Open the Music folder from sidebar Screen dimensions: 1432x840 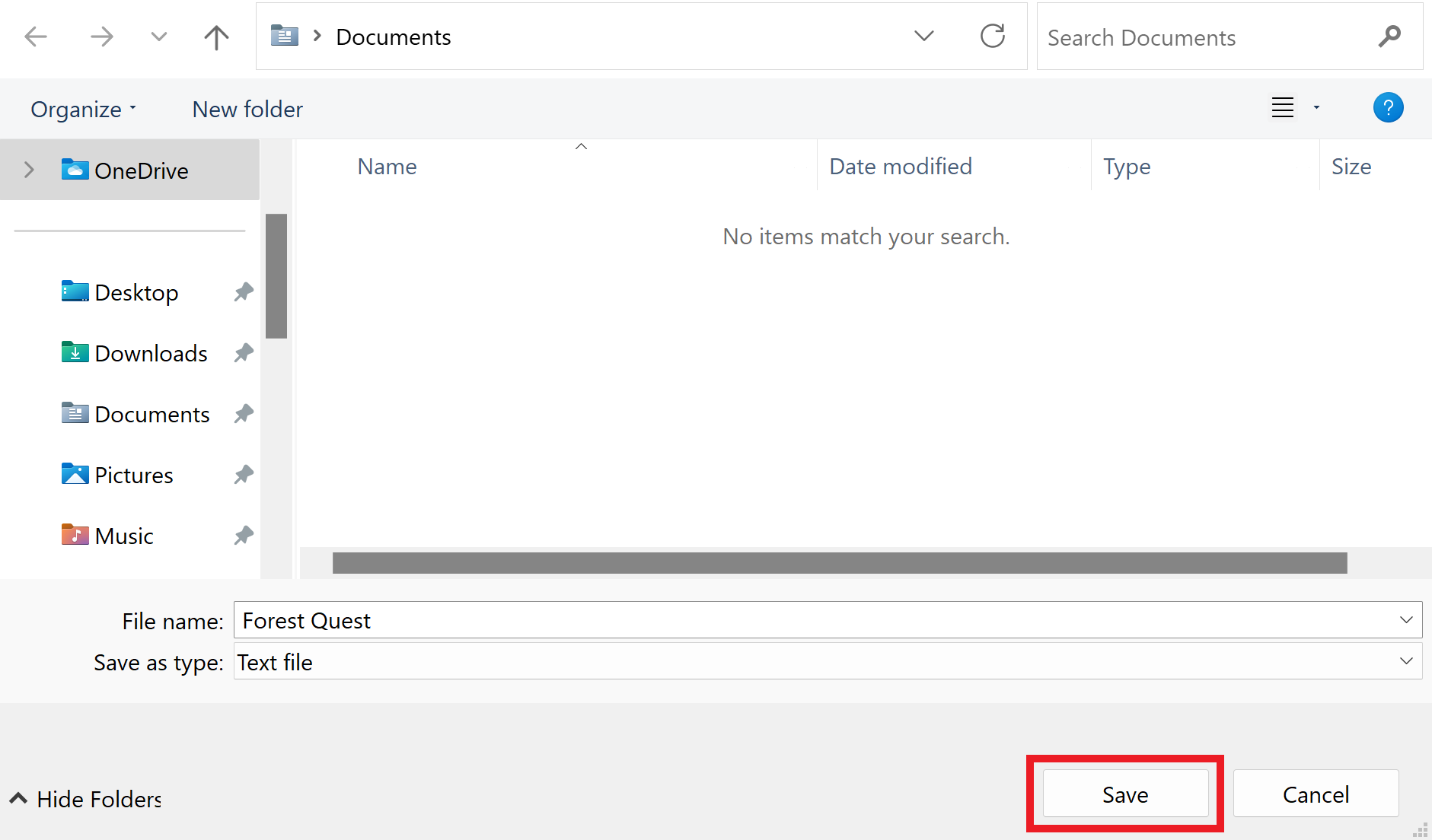coord(123,535)
